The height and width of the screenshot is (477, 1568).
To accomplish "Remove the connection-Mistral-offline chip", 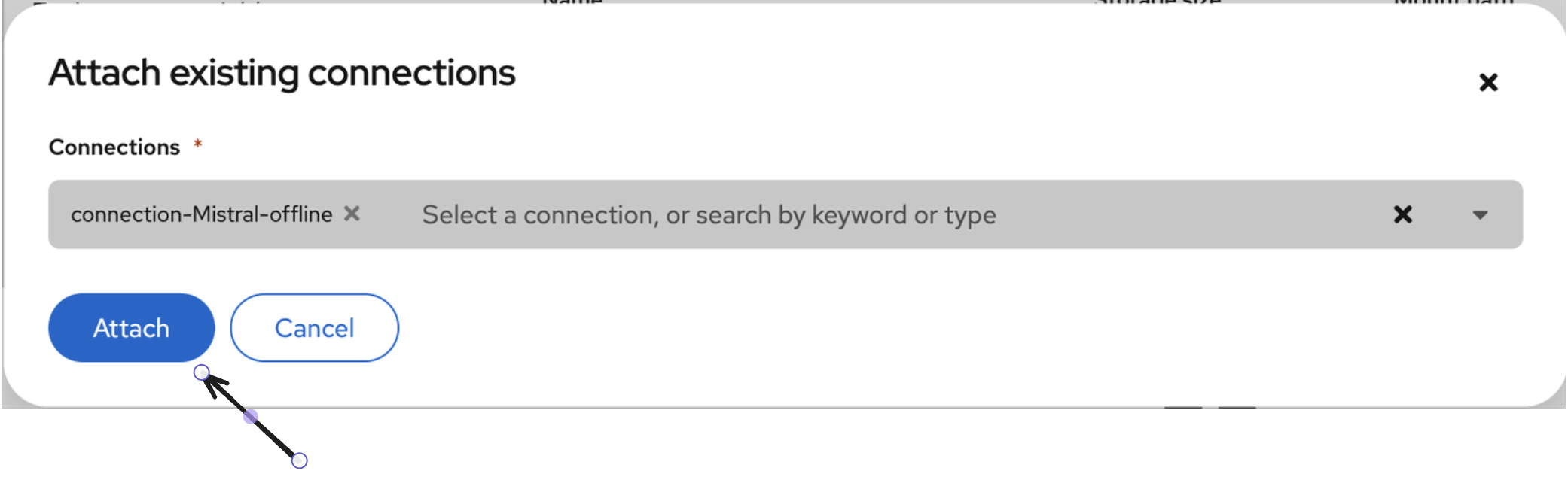I will (352, 214).
